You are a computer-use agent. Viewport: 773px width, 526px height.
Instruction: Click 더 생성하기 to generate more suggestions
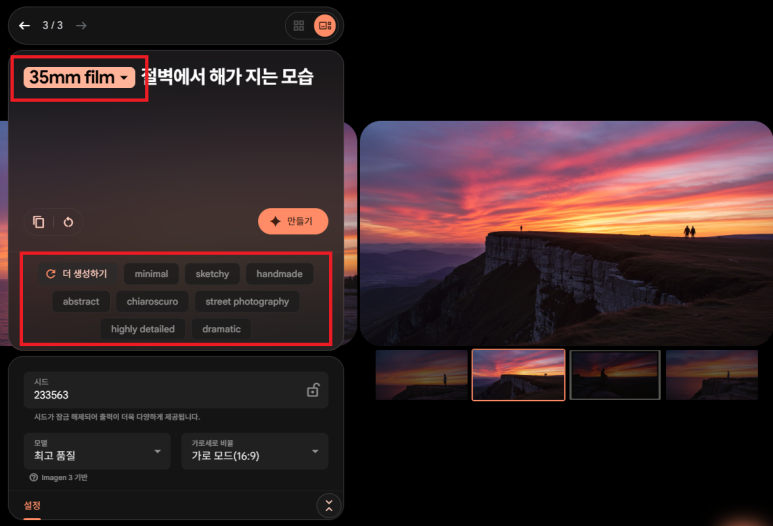[x=77, y=274]
